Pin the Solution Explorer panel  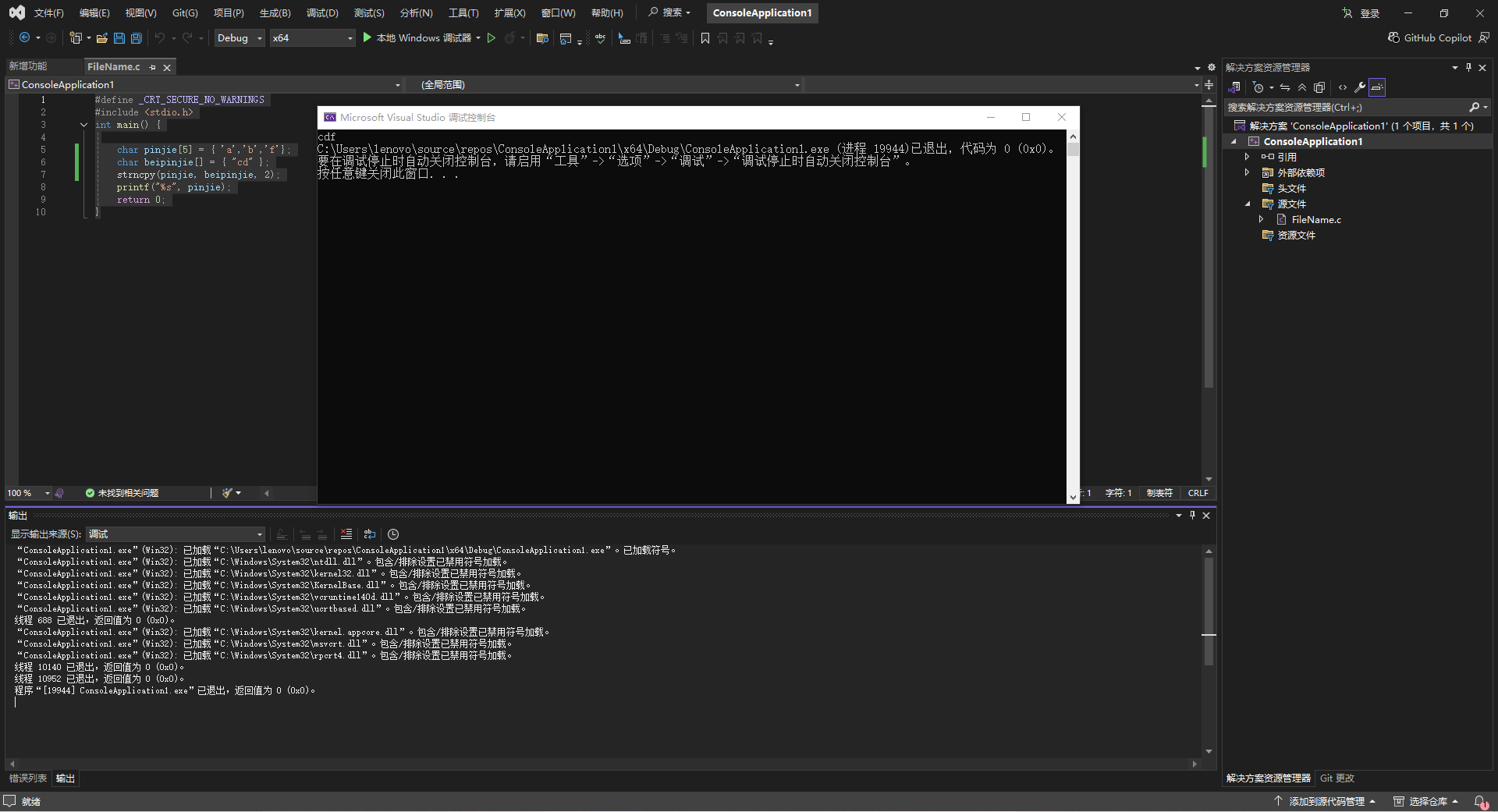click(x=1468, y=67)
